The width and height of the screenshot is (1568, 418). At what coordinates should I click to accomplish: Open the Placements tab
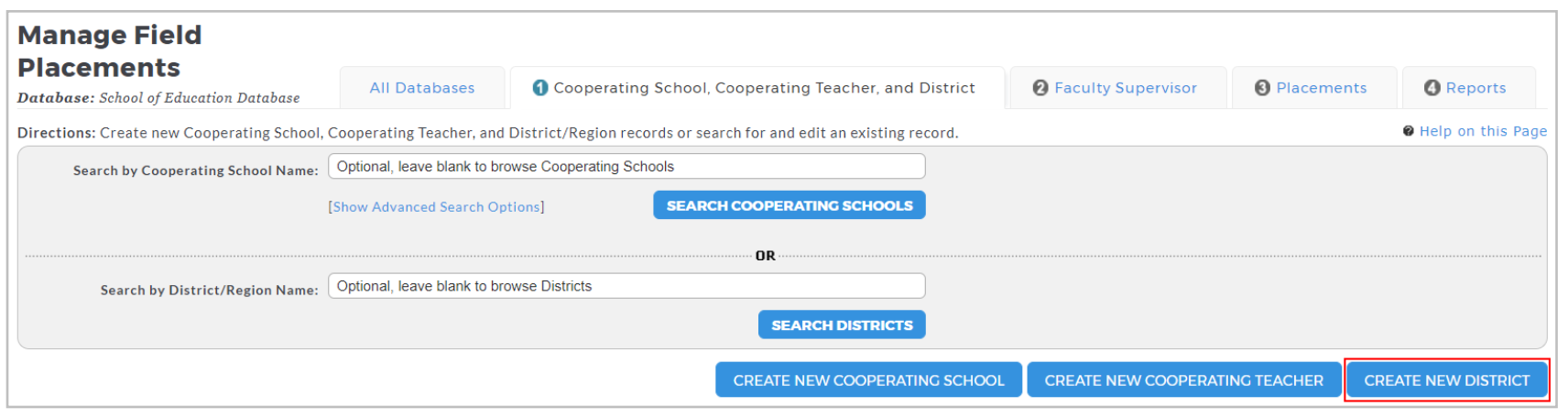[x=1314, y=88]
